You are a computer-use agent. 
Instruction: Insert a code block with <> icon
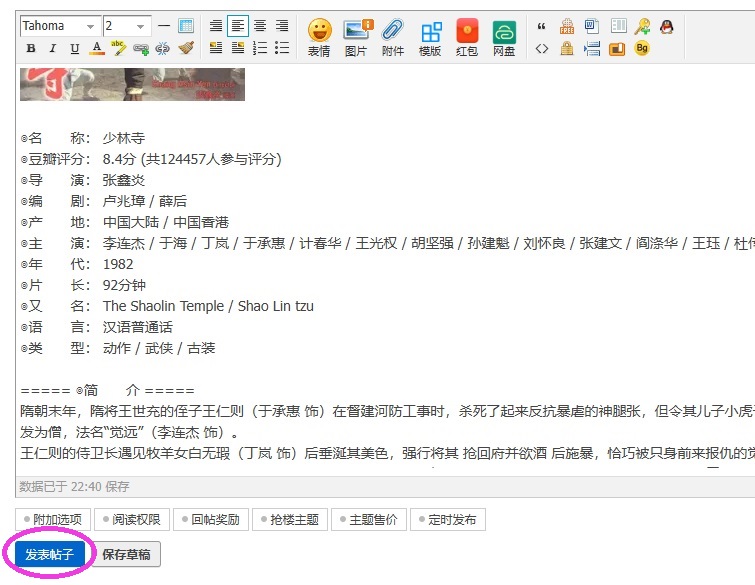542,48
